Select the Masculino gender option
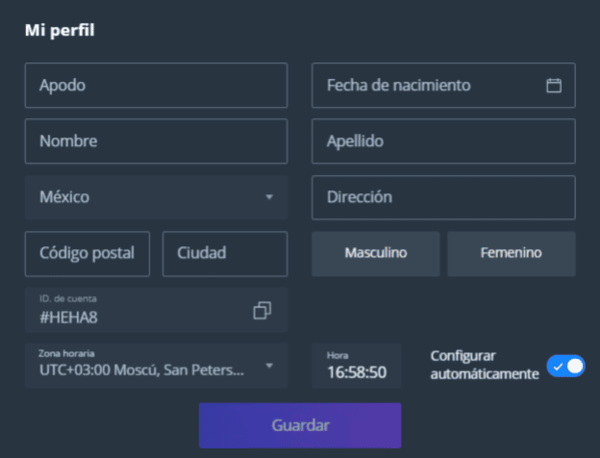 [376, 253]
